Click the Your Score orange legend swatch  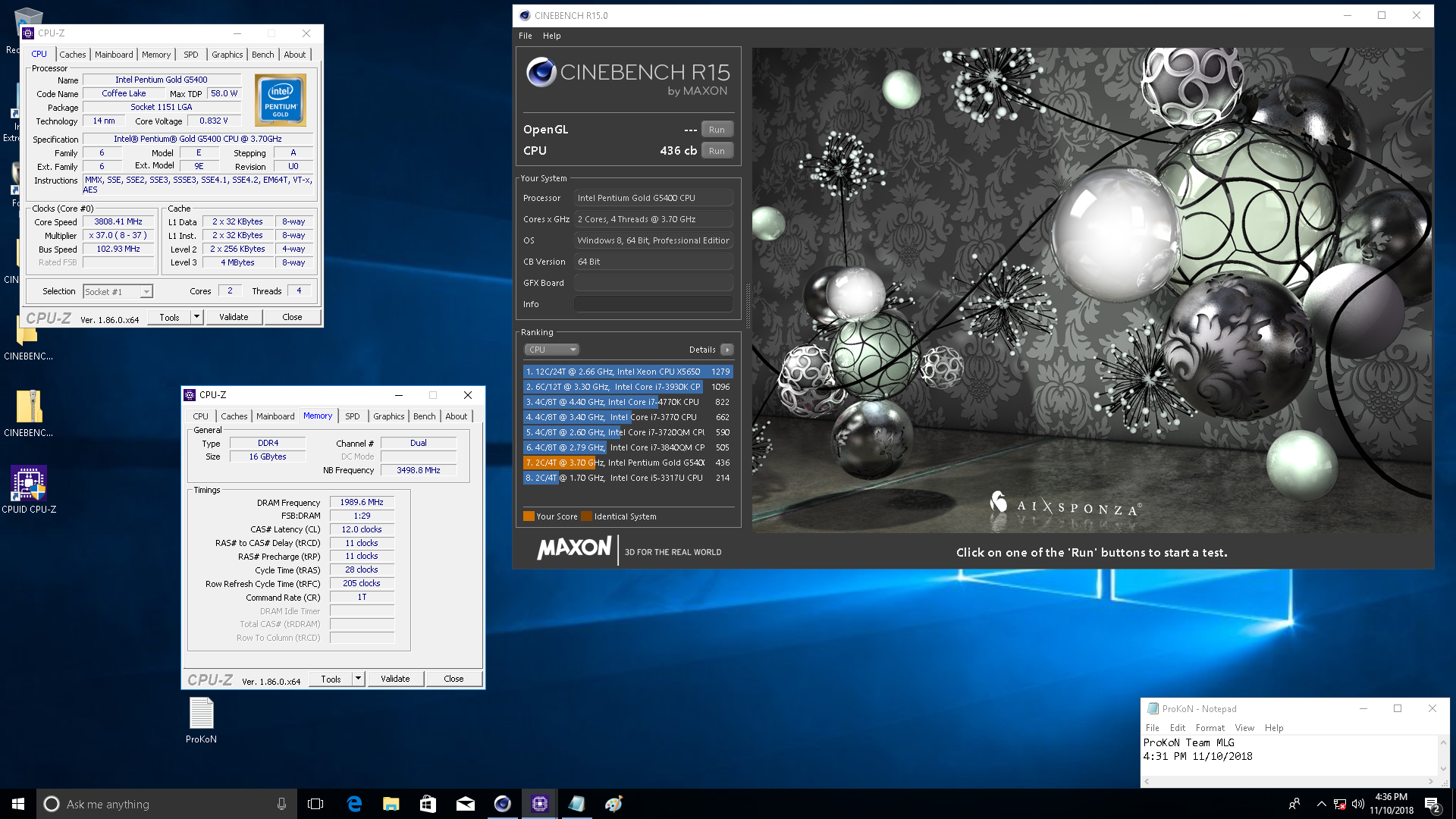coord(529,516)
